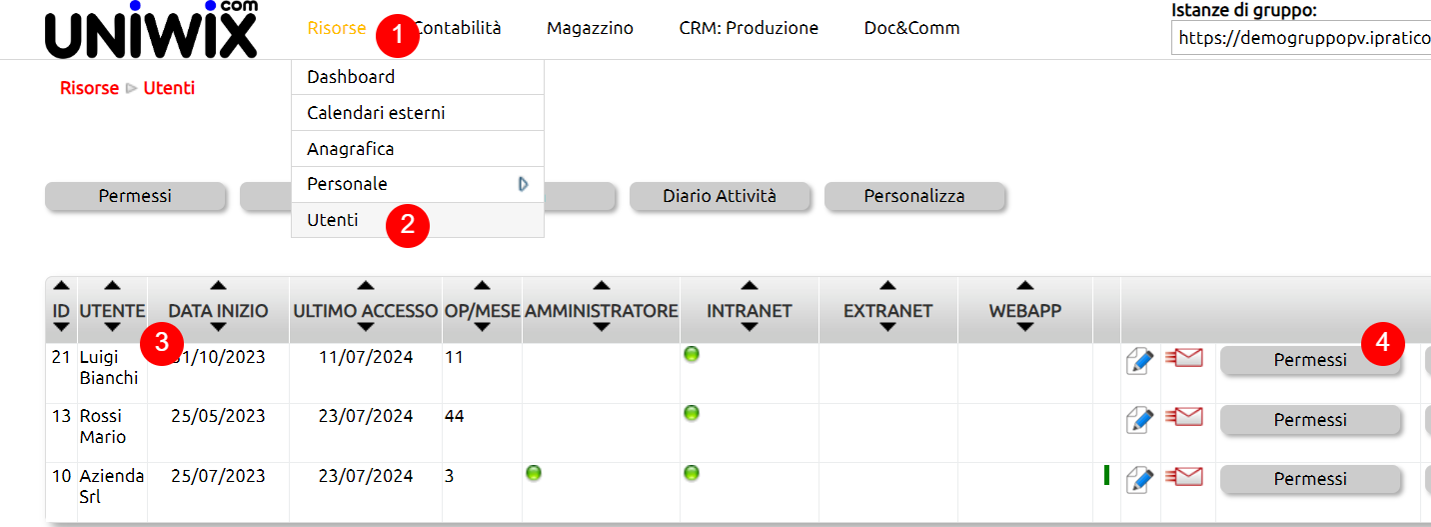Screen dimensions: 1431x527
Task: Click the edit icon for Luigi Bianchi
Action: pyautogui.click(x=1139, y=361)
